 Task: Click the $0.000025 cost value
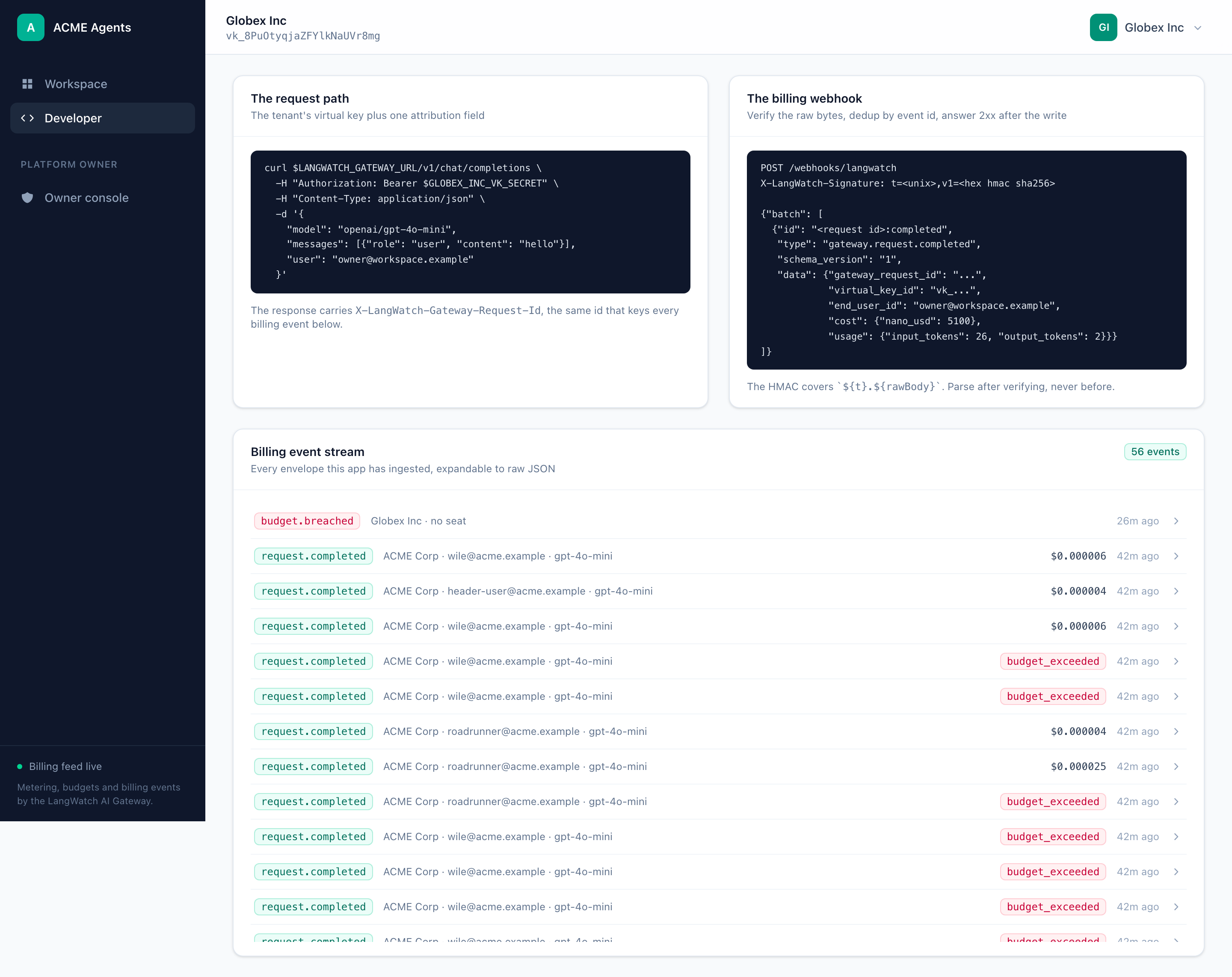click(1078, 767)
